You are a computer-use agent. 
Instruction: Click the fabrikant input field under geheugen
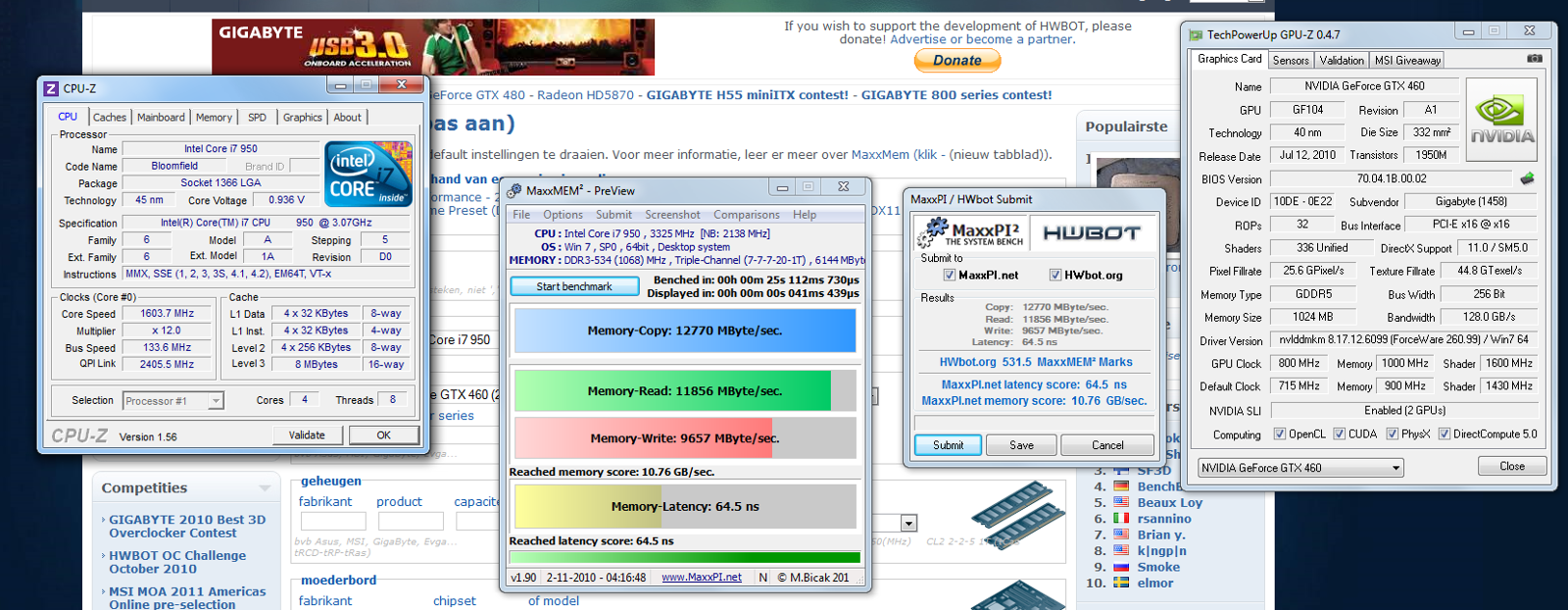click(333, 522)
